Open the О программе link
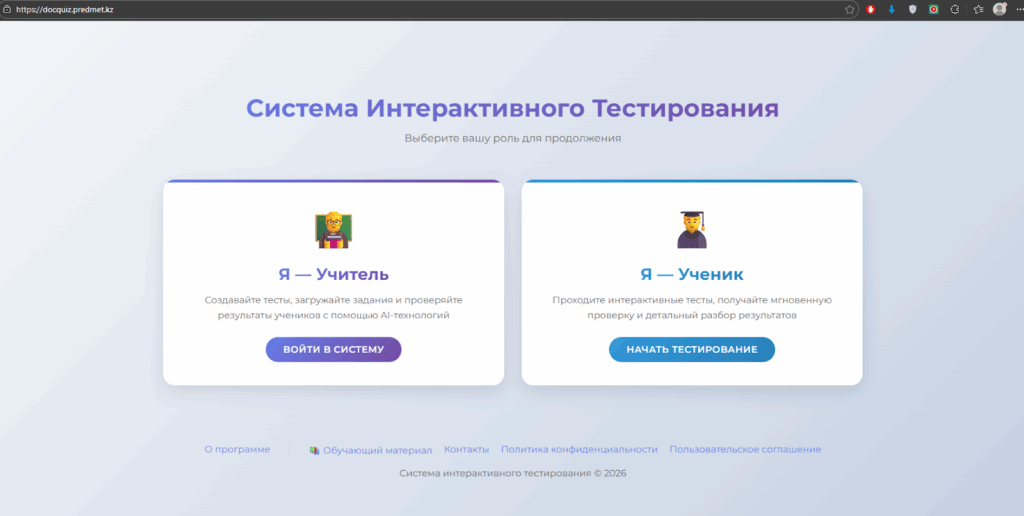The width and height of the screenshot is (1024, 516). (x=237, y=449)
